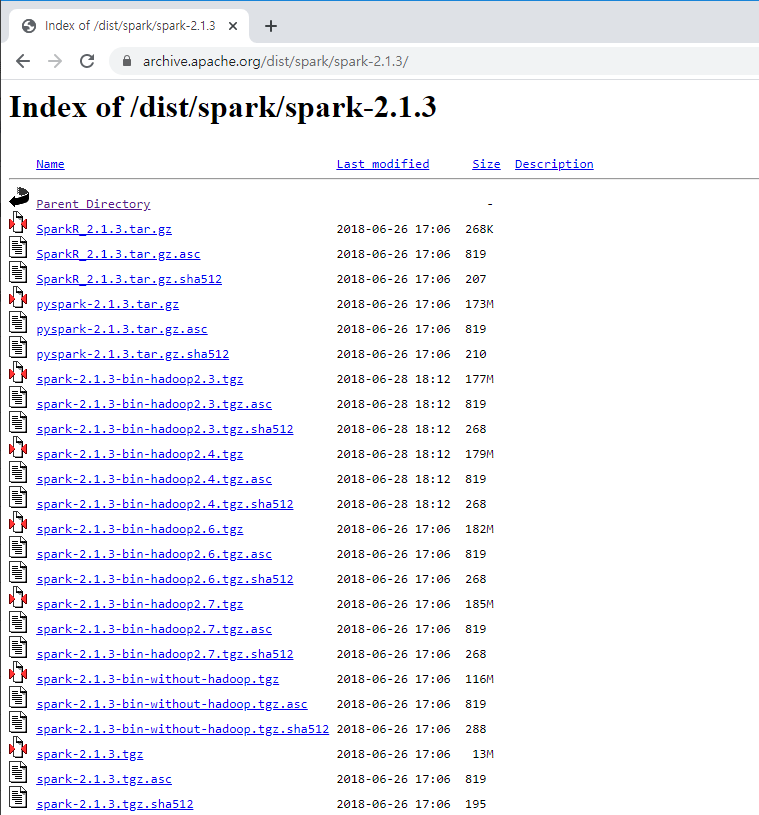Sort listing by Description column
The image size is (759, 815).
click(x=554, y=164)
